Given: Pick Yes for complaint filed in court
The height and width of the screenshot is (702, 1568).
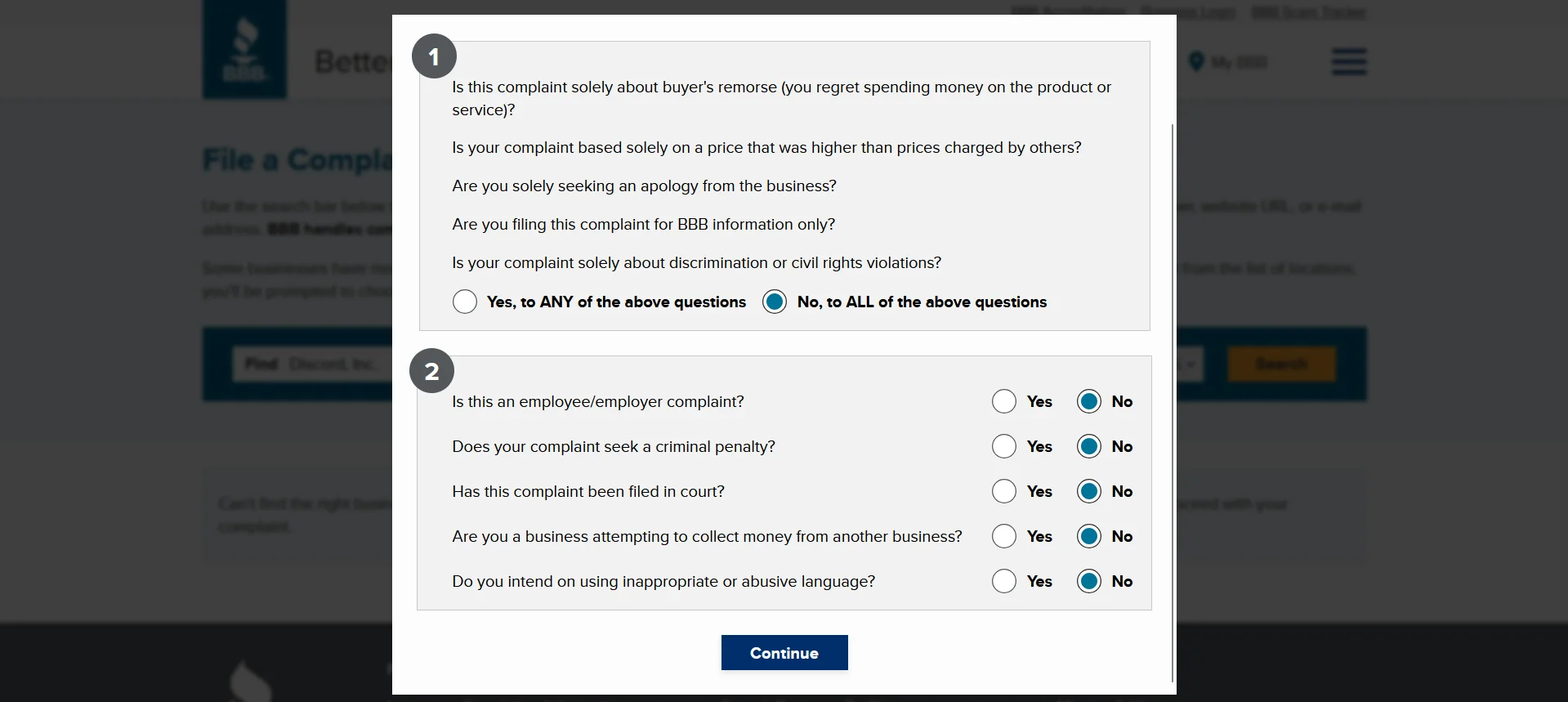Looking at the screenshot, I should pos(1004,492).
